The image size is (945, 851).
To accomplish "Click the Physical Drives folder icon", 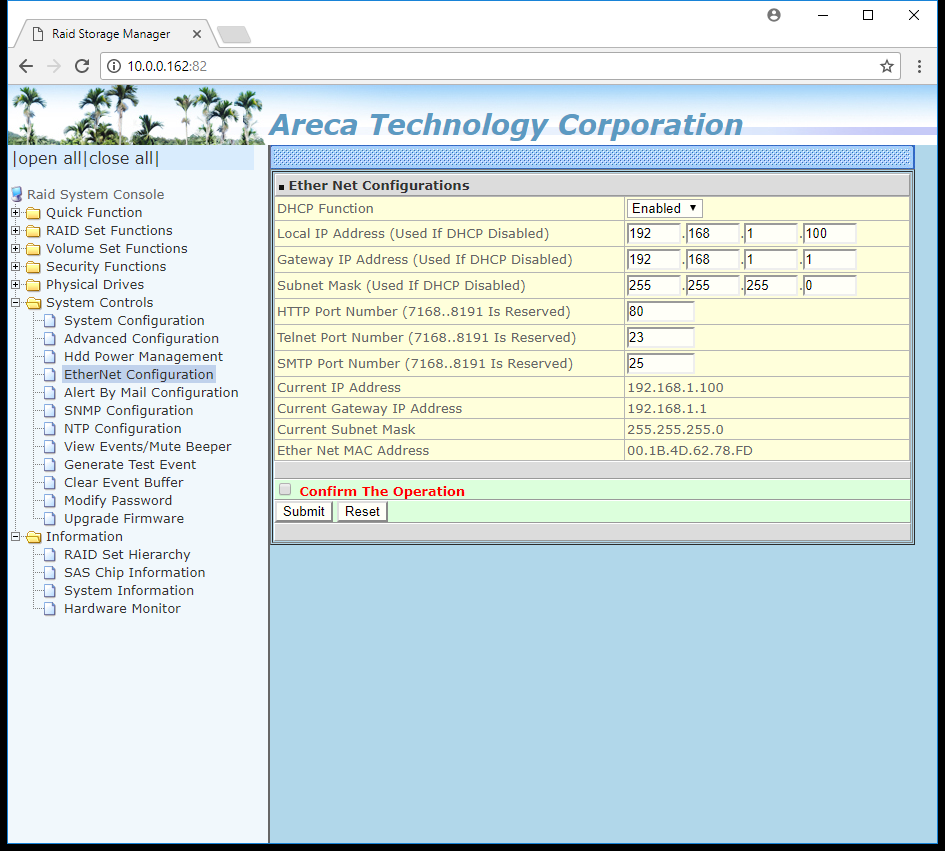I will coord(34,284).
